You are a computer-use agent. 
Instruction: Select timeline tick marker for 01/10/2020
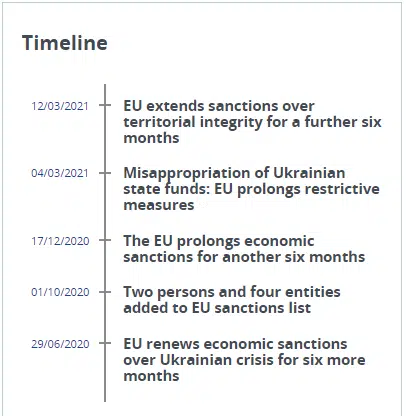coord(105,292)
